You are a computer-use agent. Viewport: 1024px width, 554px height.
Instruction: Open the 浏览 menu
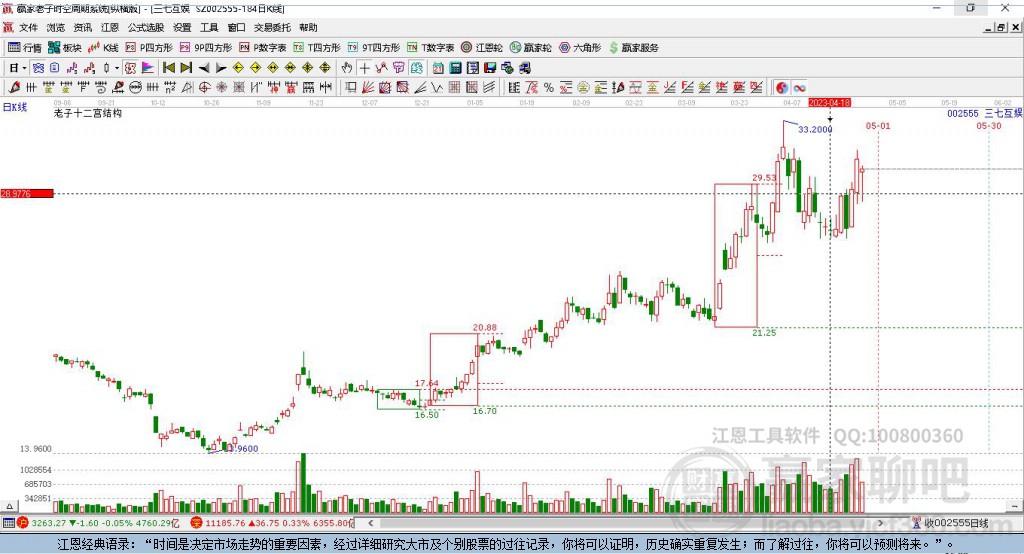pos(56,27)
